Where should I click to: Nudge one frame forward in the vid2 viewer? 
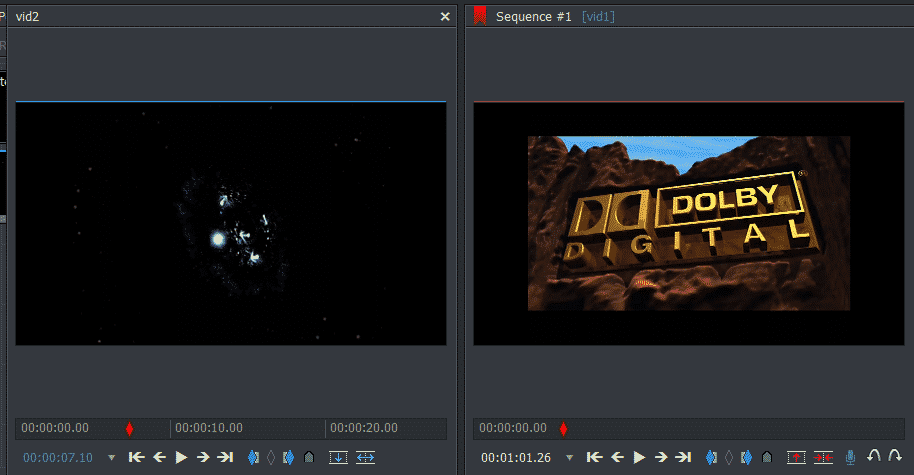tap(203, 458)
